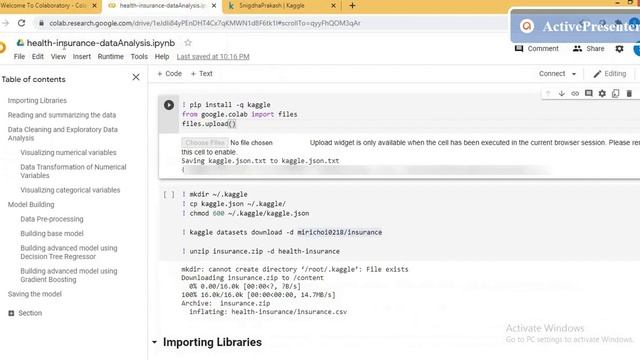Image resolution: width=640 pixels, height=360 pixels.
Task: Open the Runtime menu
Action: click(111, 57)
